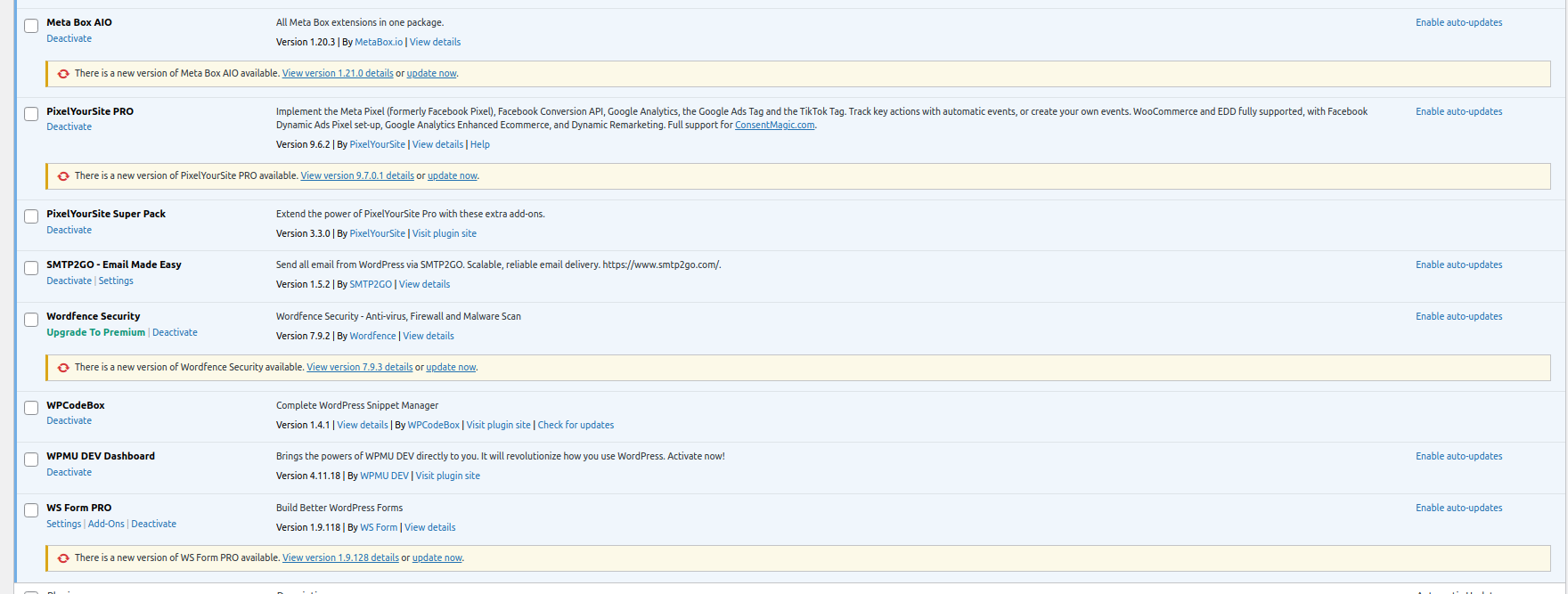Open SMTP2GO Settings link
This screenshot has height=594, width=1568.
(x=116, y=281)
